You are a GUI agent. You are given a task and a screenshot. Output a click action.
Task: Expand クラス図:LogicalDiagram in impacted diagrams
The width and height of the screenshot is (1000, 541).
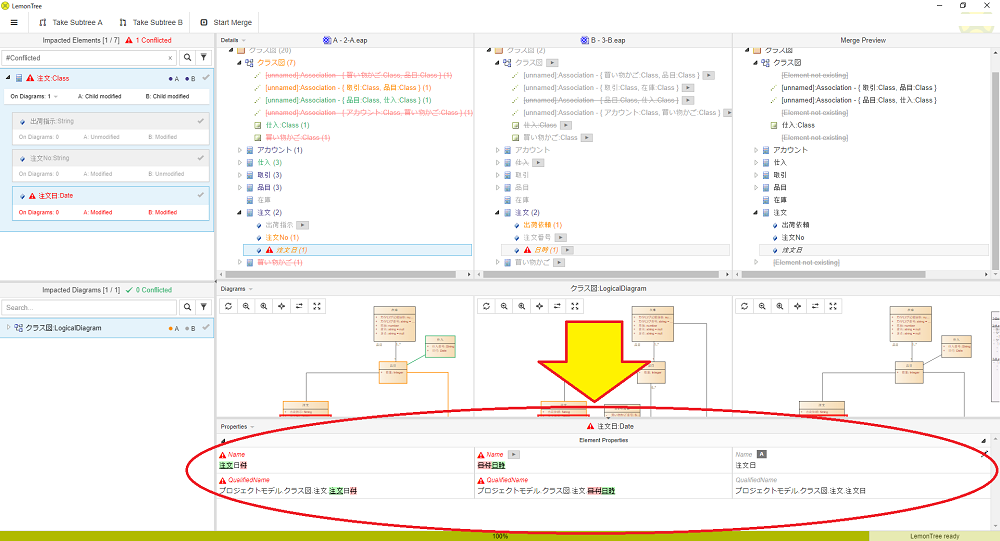[8, 327]
